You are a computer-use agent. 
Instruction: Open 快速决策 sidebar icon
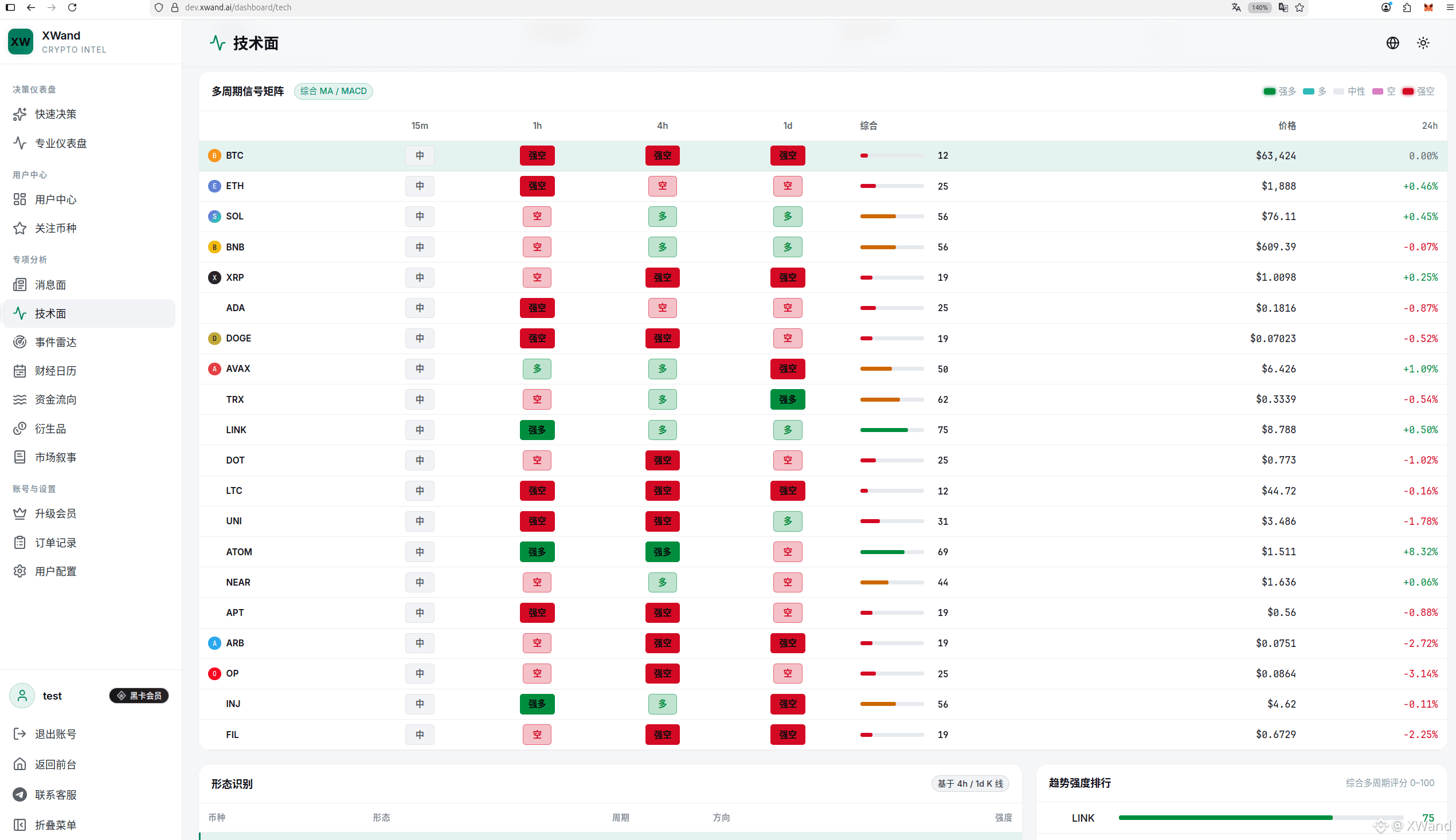19,114
